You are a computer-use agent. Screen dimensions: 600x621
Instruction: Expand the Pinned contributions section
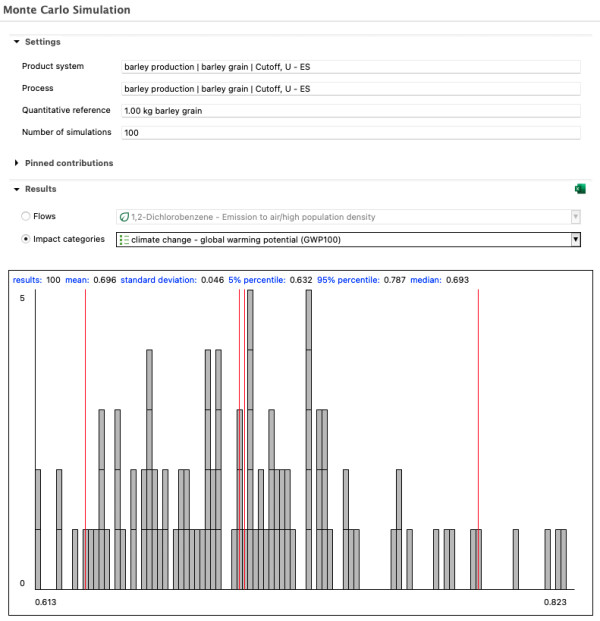pos(17,163)
